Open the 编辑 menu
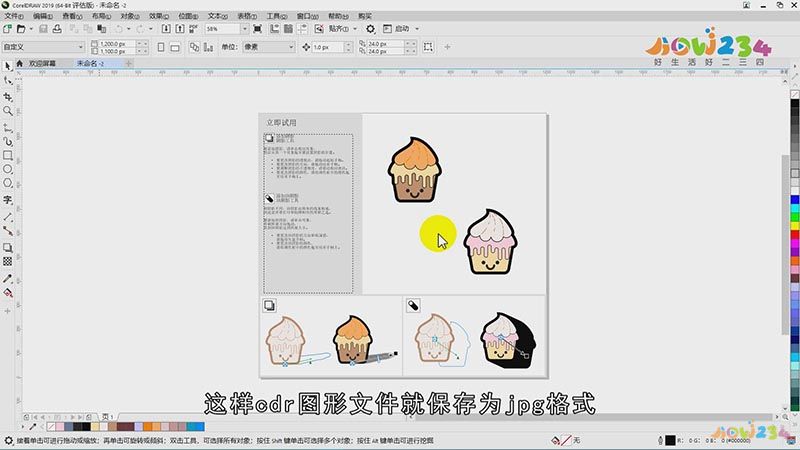 [x=43, y=16]
